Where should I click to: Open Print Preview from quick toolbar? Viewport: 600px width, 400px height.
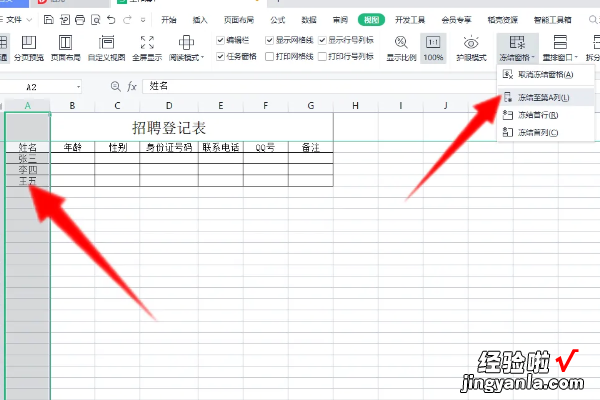[96, 20]
